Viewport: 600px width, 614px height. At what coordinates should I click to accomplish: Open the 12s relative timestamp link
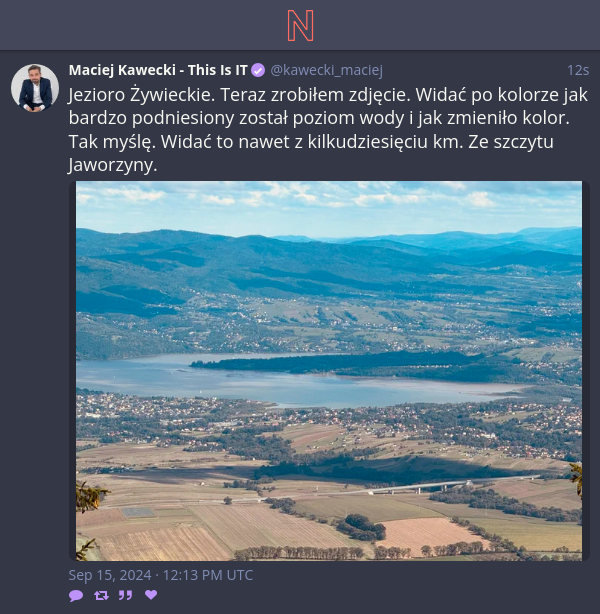(578, 70)
